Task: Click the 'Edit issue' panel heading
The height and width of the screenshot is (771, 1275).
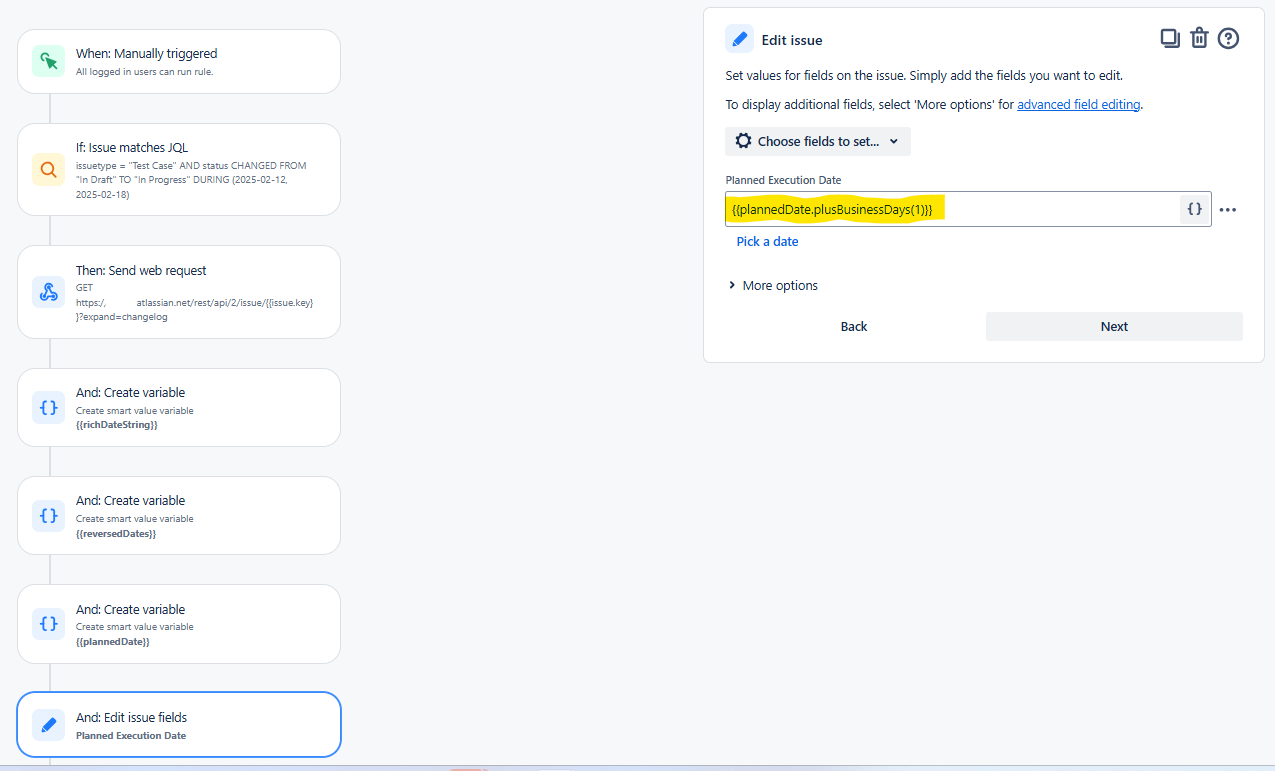Action: [x=792, y=40]
